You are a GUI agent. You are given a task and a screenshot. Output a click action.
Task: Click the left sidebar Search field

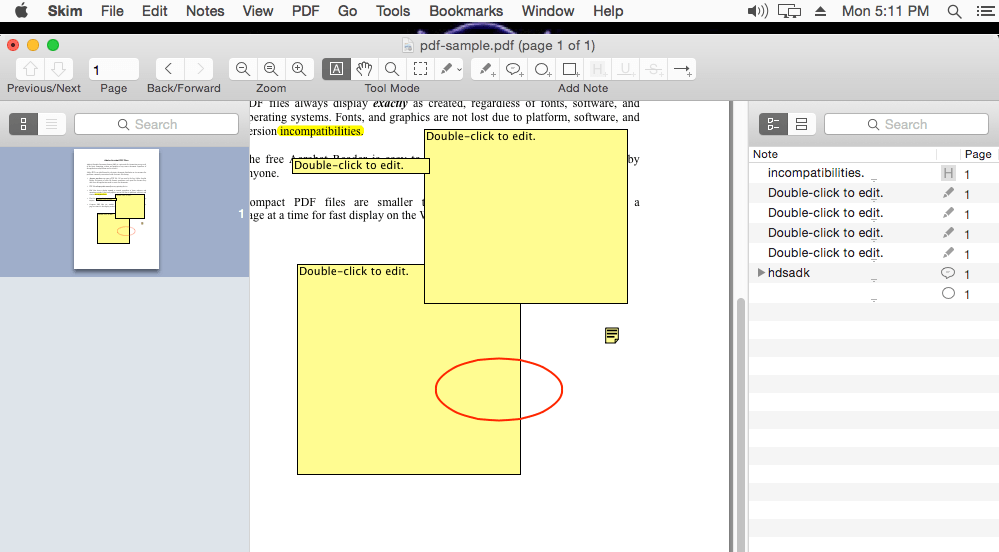point(156,124)
